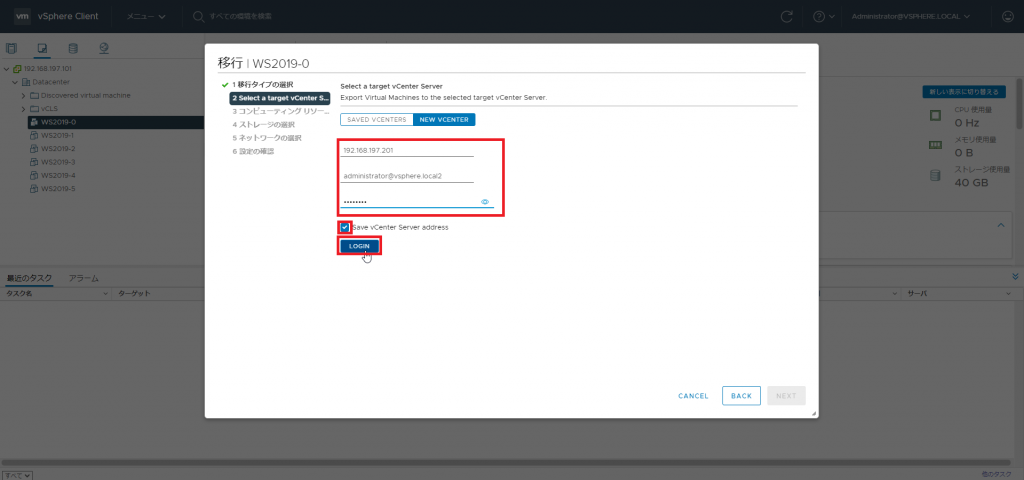Screen dimensions: 1024x480
Task: Collapse the Datacenter tree node
Action: point(14,82)
